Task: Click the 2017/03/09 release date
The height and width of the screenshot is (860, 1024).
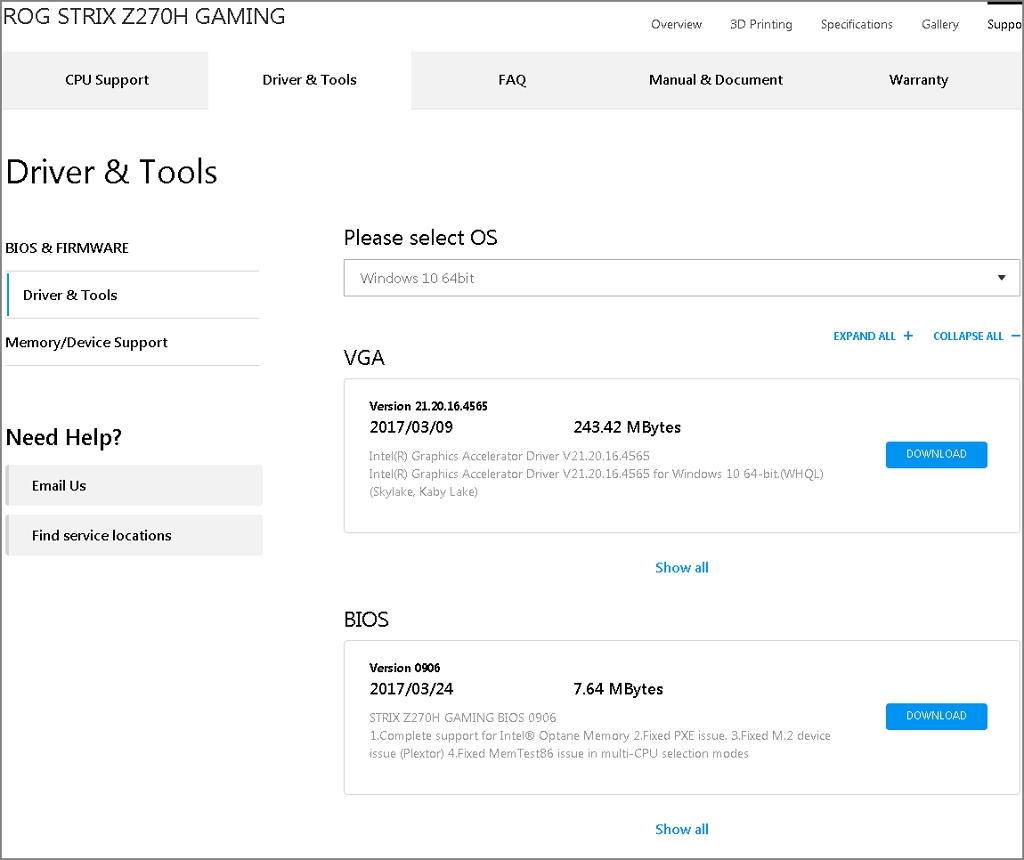Action: pos(411,428)
